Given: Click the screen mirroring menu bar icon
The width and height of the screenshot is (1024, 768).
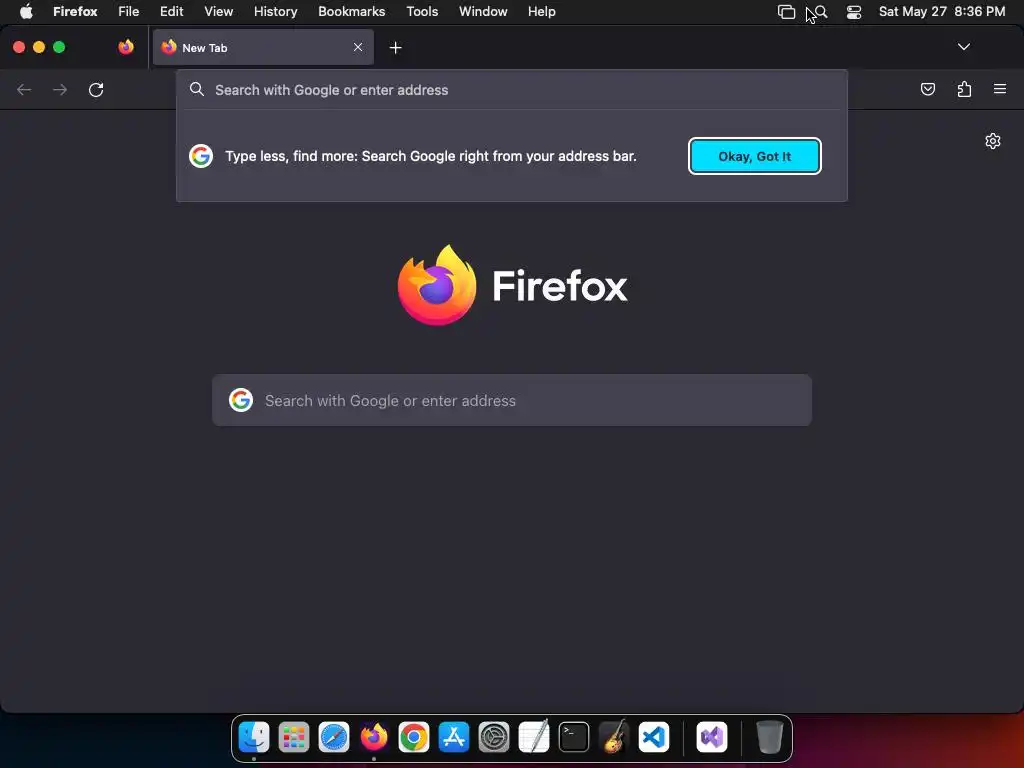Looking at the screenshot, I should [x=786, y=12].
